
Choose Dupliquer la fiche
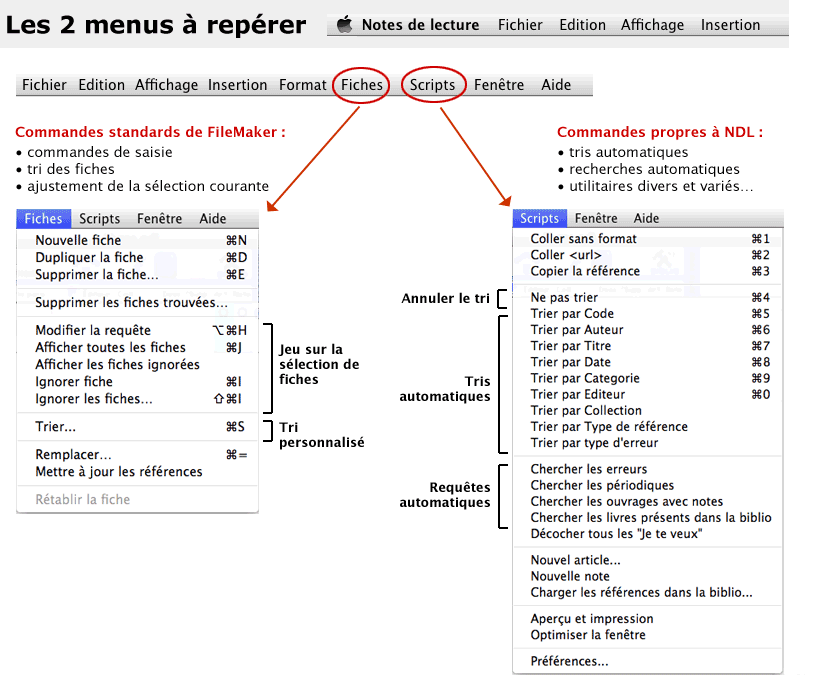(138, 257)
